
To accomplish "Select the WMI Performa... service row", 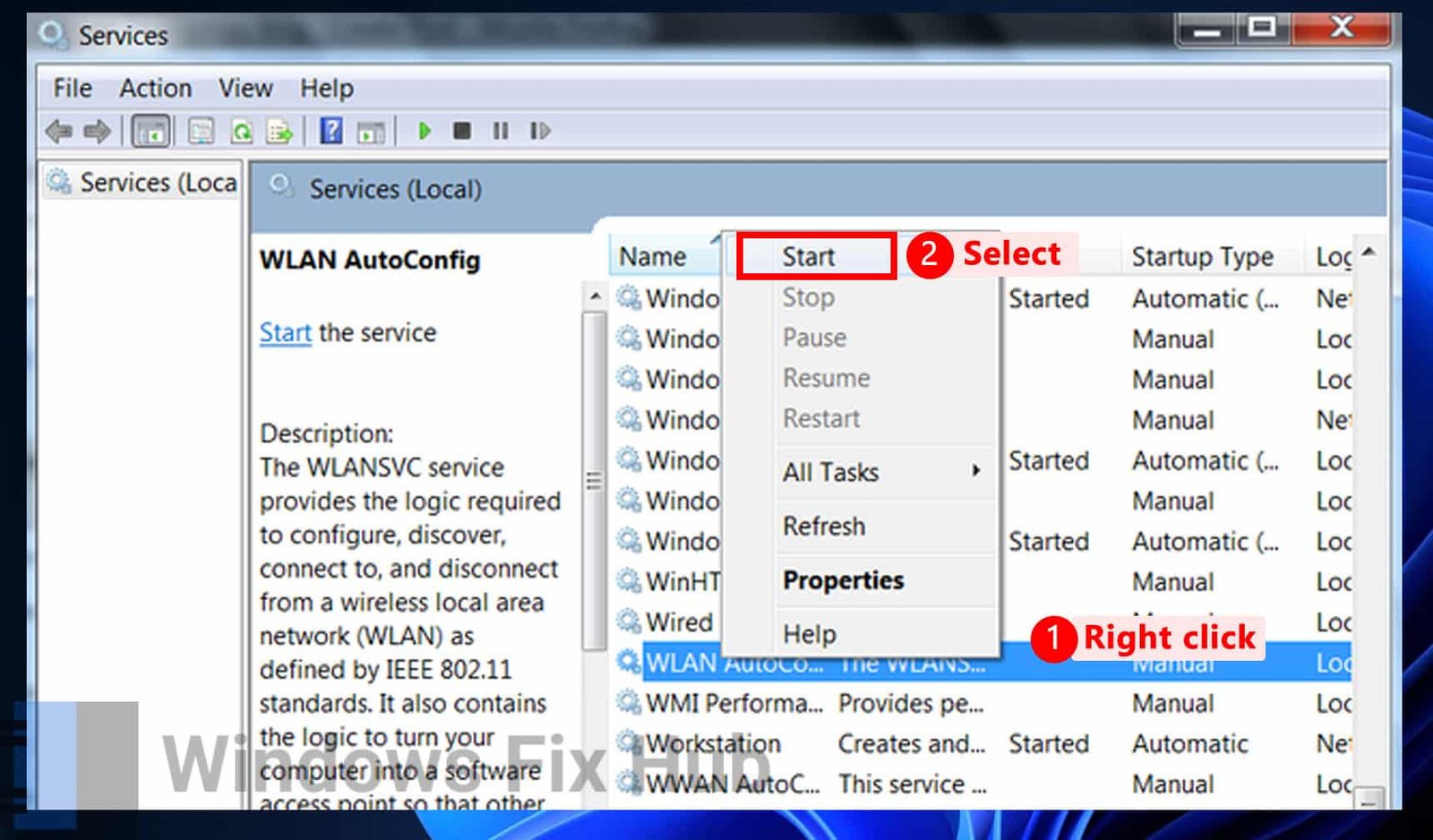I will 983,703.
